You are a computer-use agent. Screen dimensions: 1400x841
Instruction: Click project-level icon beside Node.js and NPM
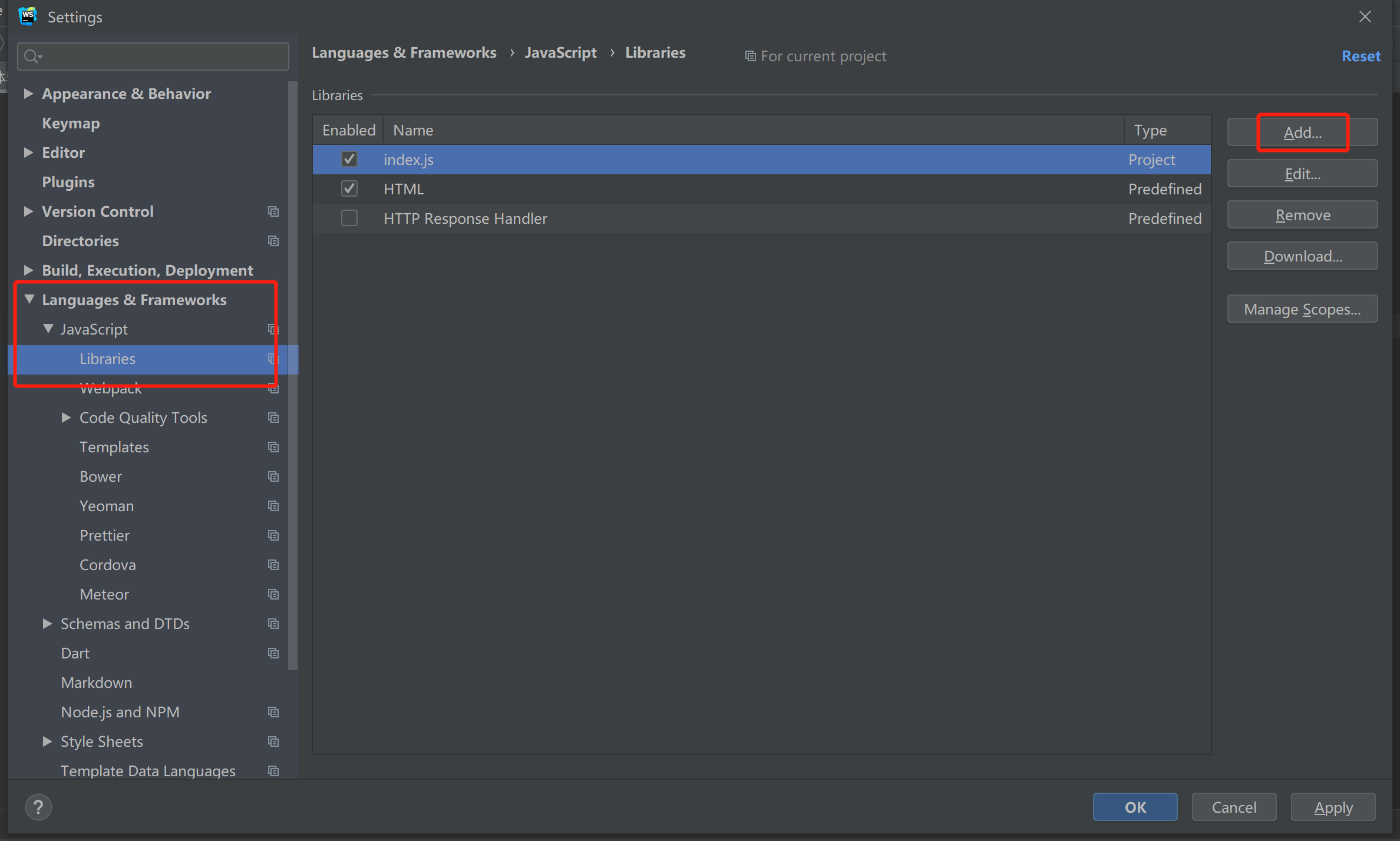pyautogui.click(x=273, y=712)
